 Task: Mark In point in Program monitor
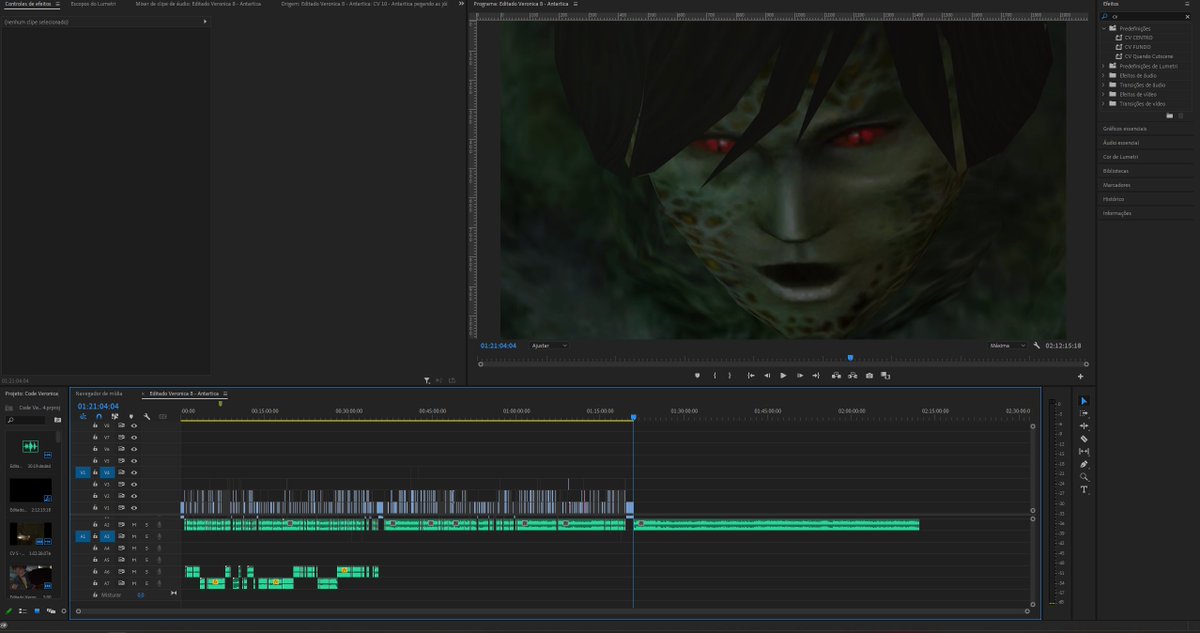click(715, 376)
